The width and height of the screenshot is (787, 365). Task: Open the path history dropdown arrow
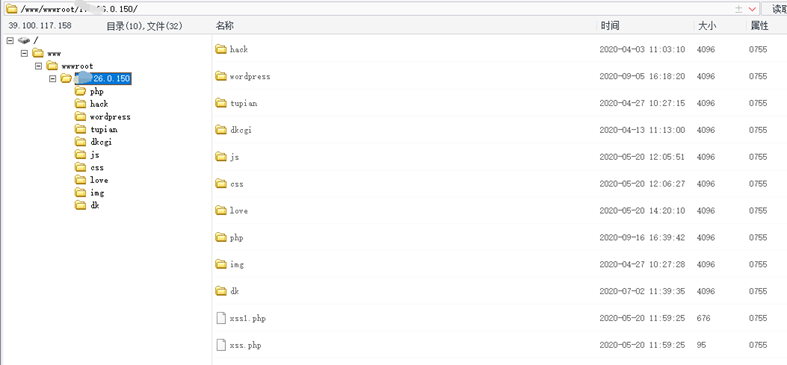pyautogui.click(x=752, y=9)
